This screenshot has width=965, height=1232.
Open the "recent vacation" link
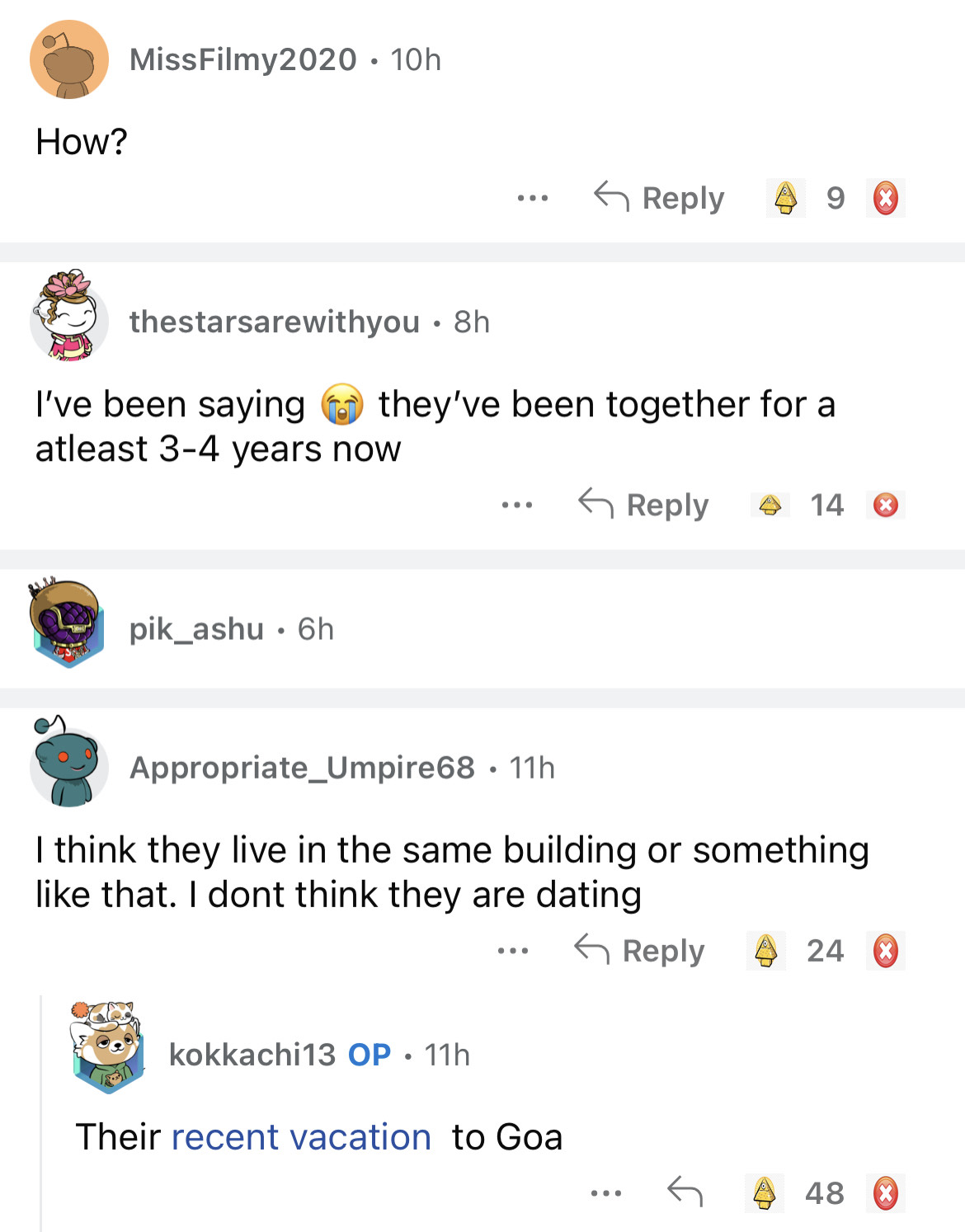point(301,1137)
